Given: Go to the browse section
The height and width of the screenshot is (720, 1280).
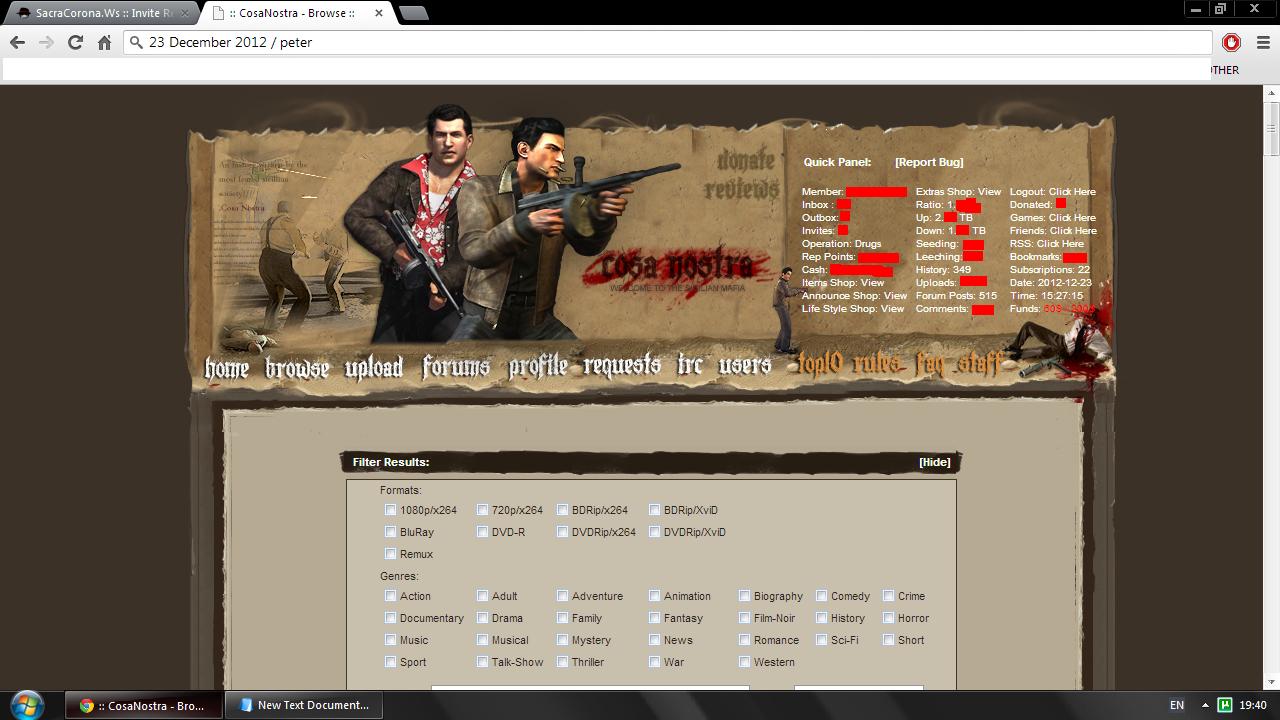Looking at the screenshot, I should [297, 368].
